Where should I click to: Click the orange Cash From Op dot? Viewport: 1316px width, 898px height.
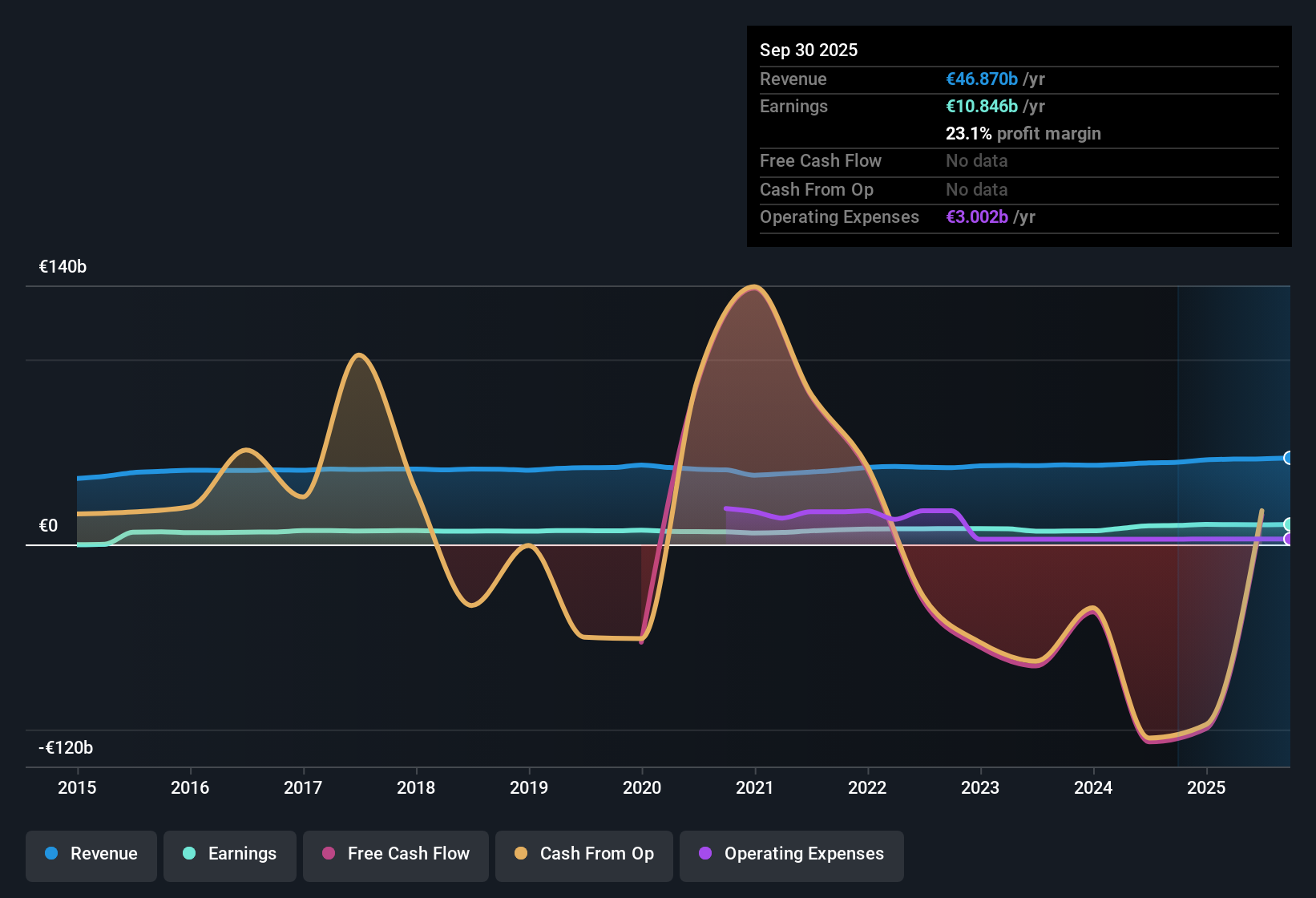[521, 854]
